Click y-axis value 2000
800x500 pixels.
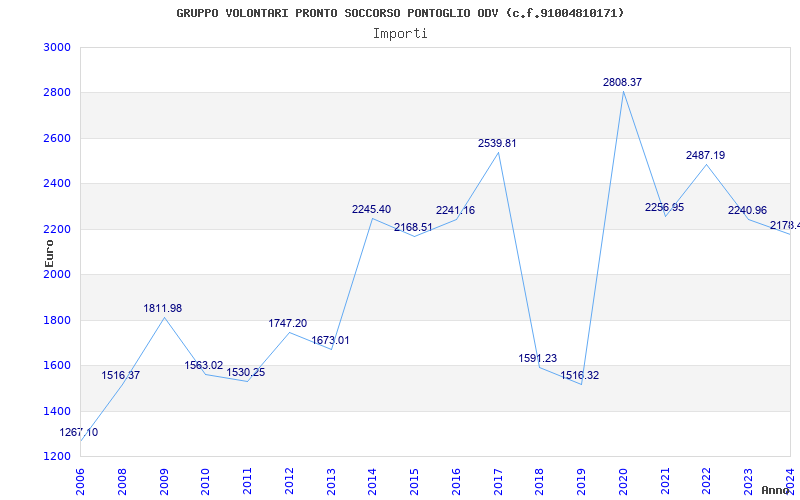pyautogui.click(x=57, y=274)
